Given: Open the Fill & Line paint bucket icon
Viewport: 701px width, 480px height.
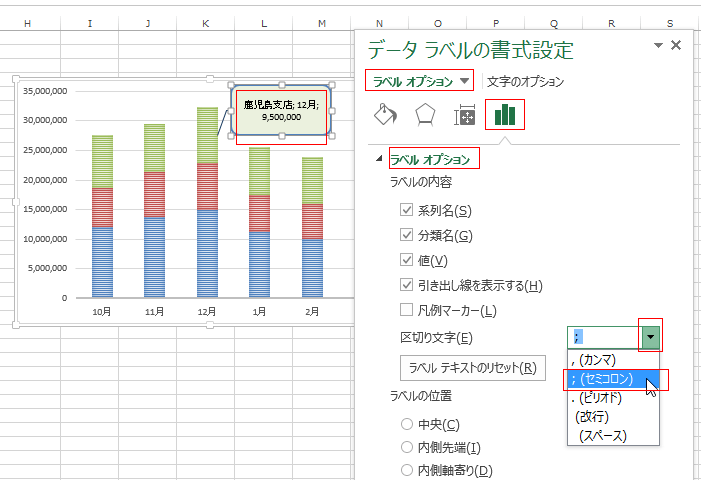Looking at the screenshot, I should point(385,115).
